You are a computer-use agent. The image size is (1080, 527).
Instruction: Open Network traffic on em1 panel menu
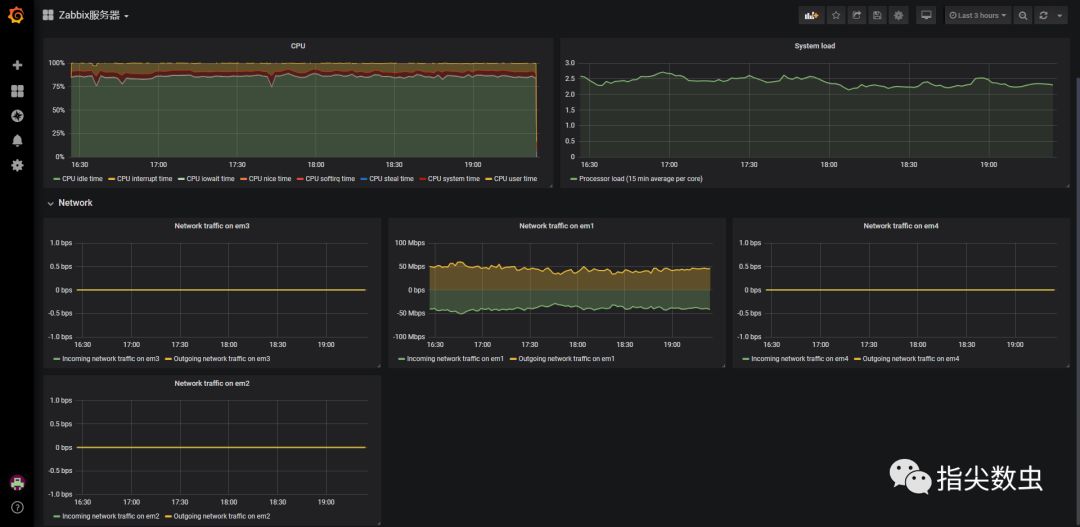coord(557,226)
